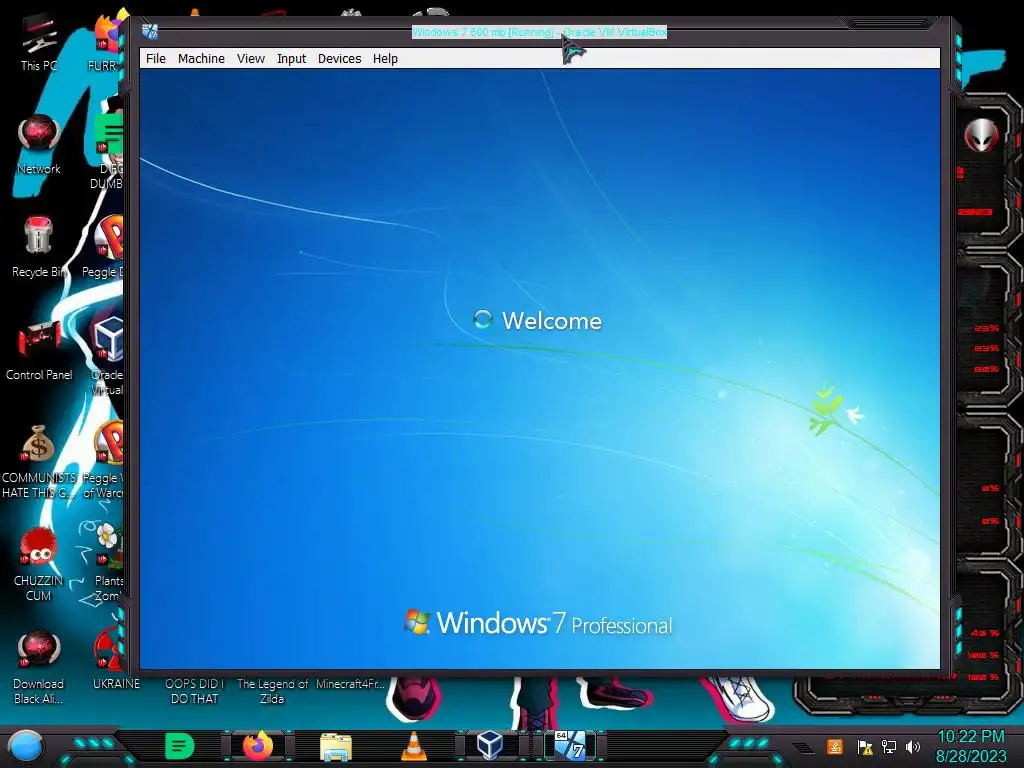
Task: Open the green notes app in taskbar
Action: 180,746
